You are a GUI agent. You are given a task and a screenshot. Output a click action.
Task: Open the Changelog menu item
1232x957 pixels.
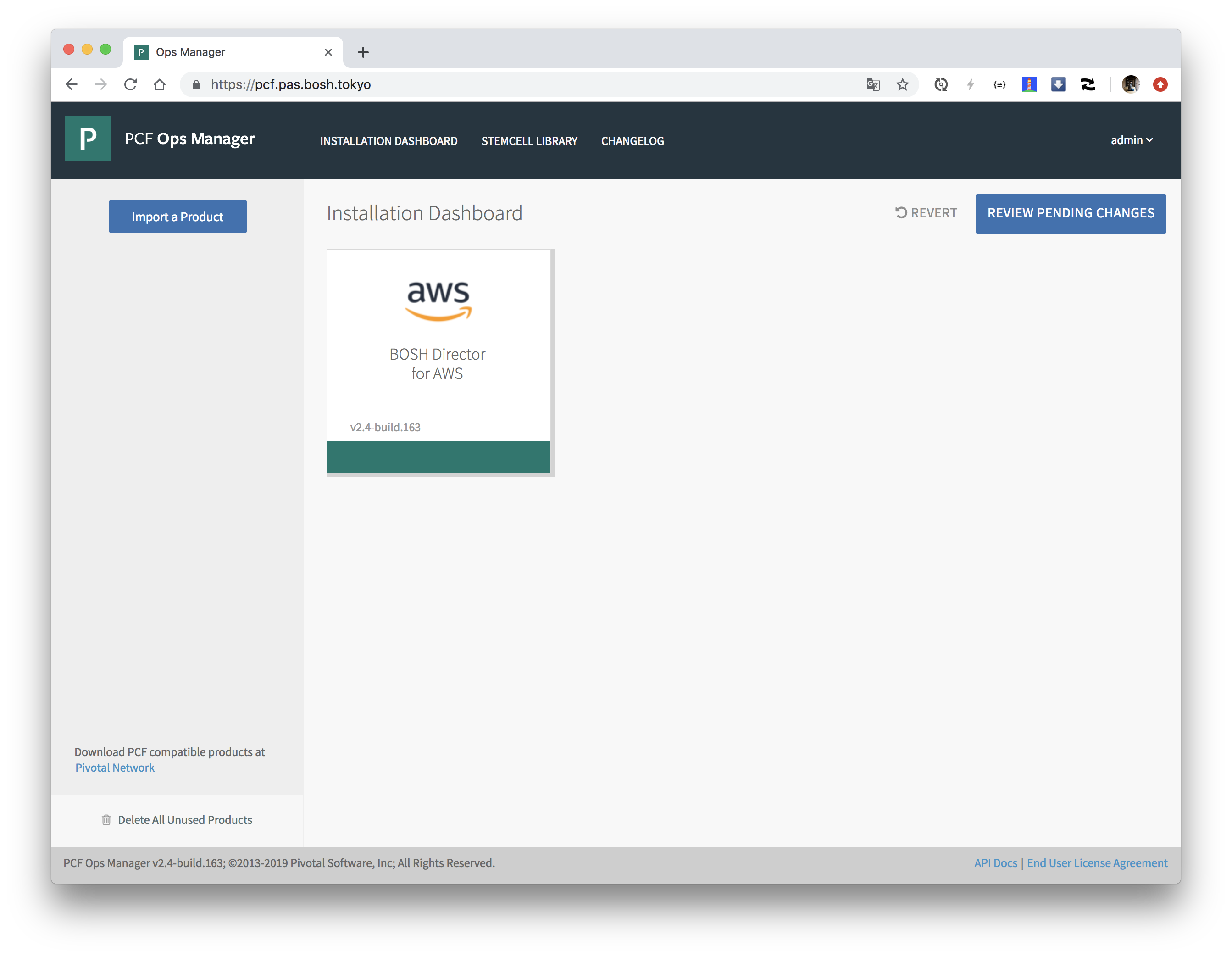[x=633, y=141]
